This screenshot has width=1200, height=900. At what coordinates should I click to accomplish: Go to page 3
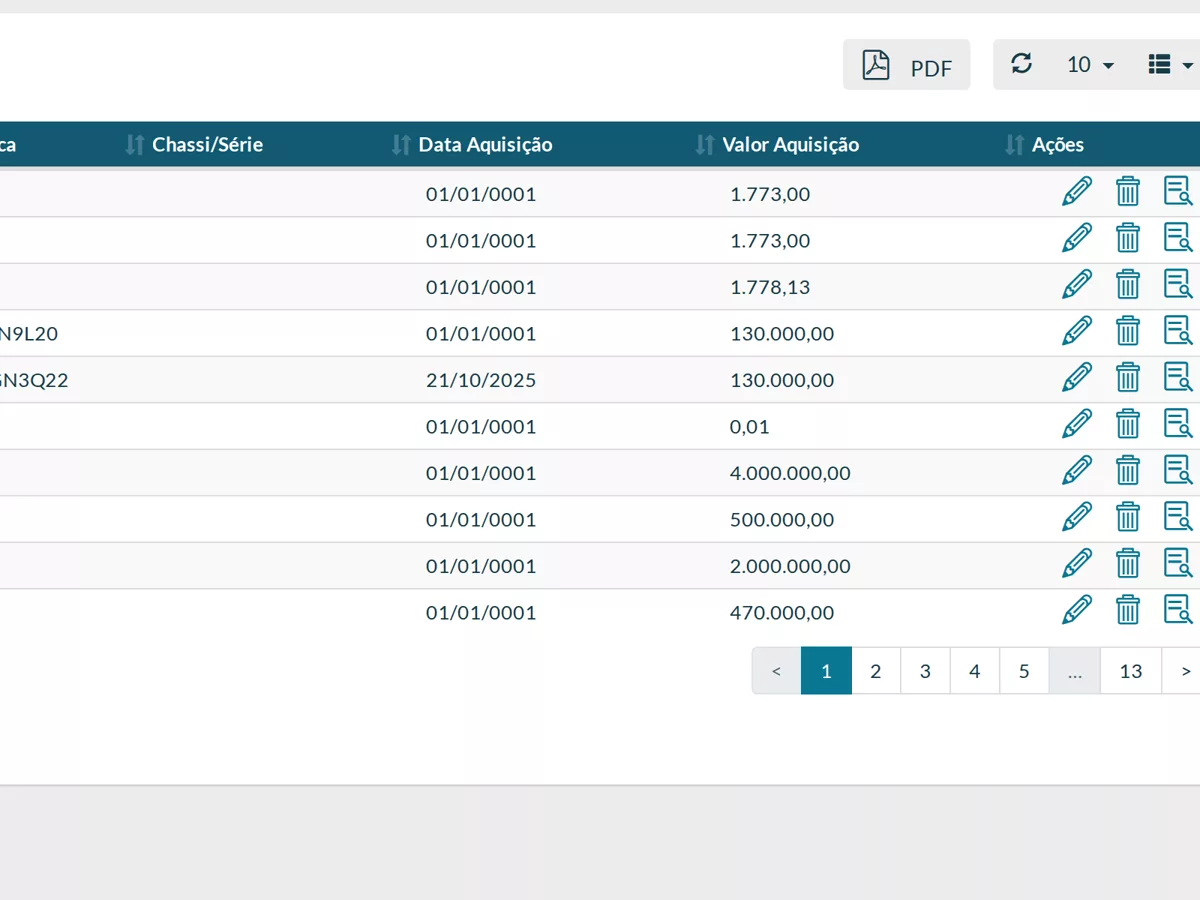[925, 671]
